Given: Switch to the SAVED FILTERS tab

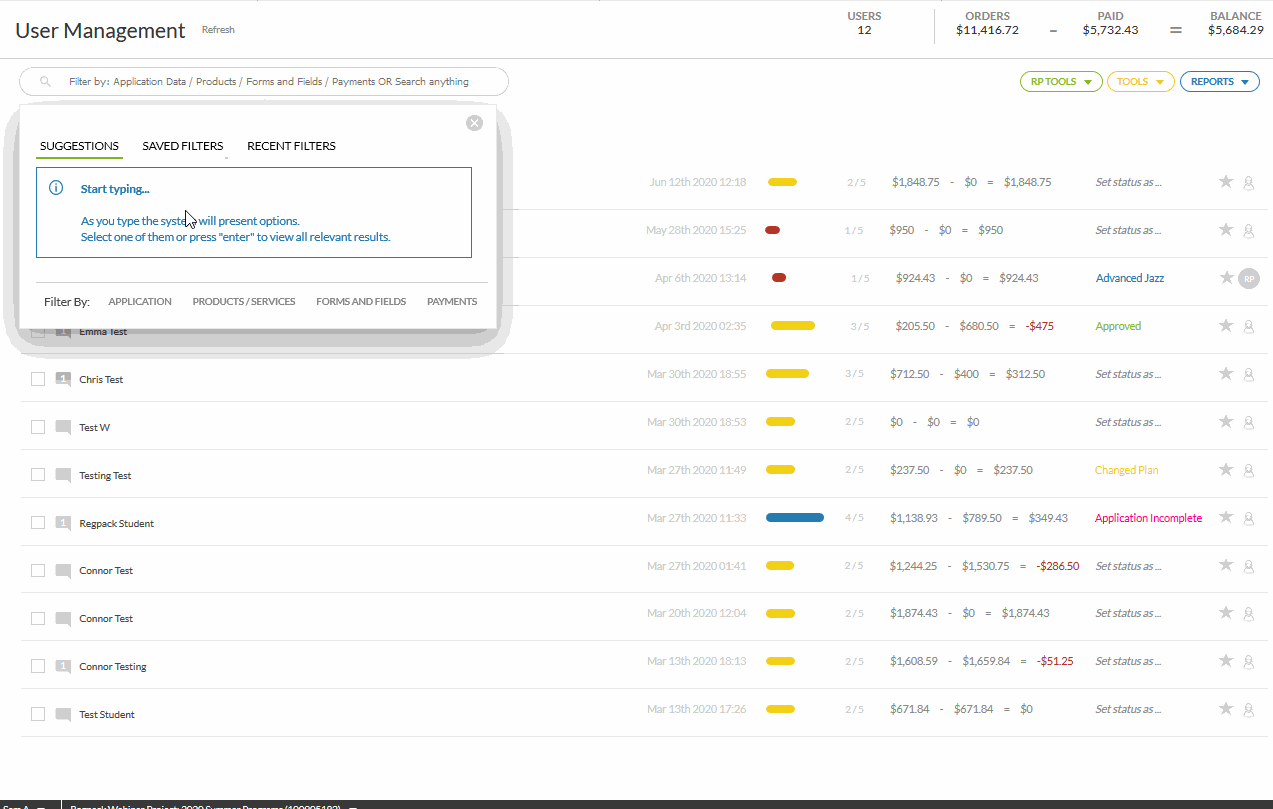Looking at the screenshot, I should 182,145.
